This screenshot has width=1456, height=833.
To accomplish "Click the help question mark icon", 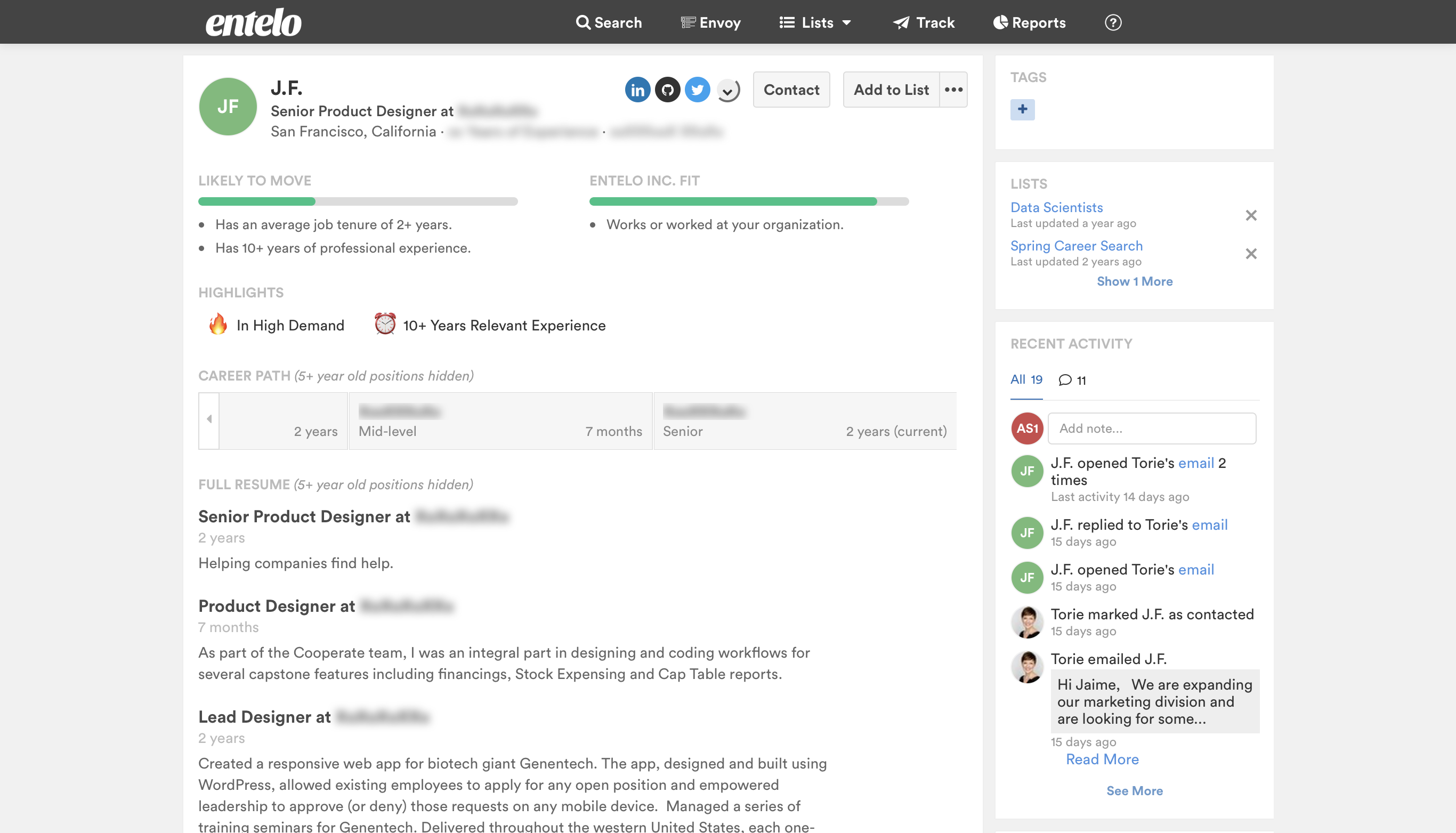I will tap(1113, 23).
